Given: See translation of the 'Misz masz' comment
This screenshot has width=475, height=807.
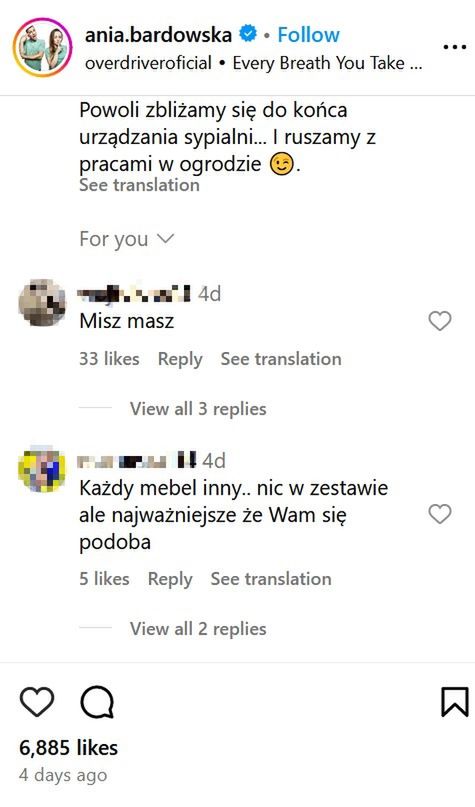Looking at the screenshot, I should click(x=281, y=359).
